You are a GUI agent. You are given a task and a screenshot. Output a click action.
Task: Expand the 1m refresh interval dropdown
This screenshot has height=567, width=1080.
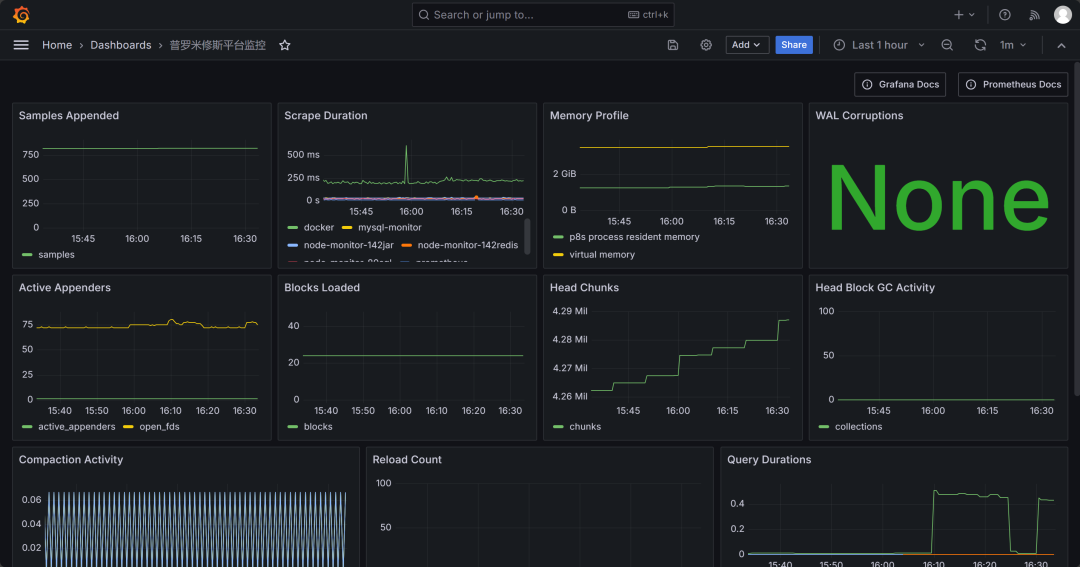tap(1012, 45)
